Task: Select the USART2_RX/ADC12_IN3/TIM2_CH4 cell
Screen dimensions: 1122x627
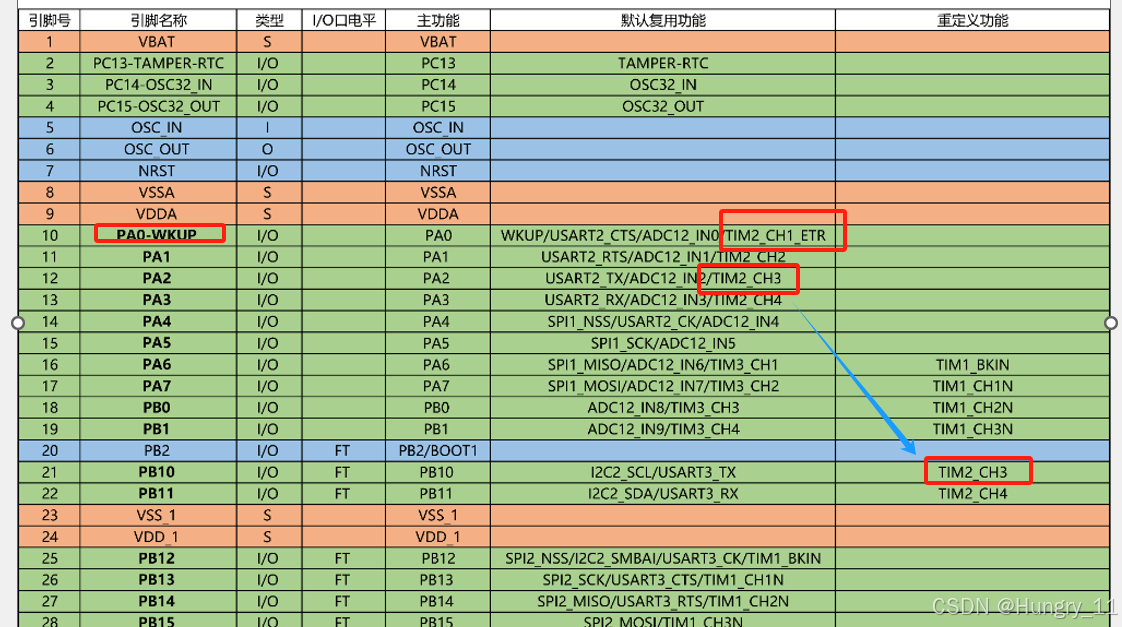Action: tap(663, 299)
